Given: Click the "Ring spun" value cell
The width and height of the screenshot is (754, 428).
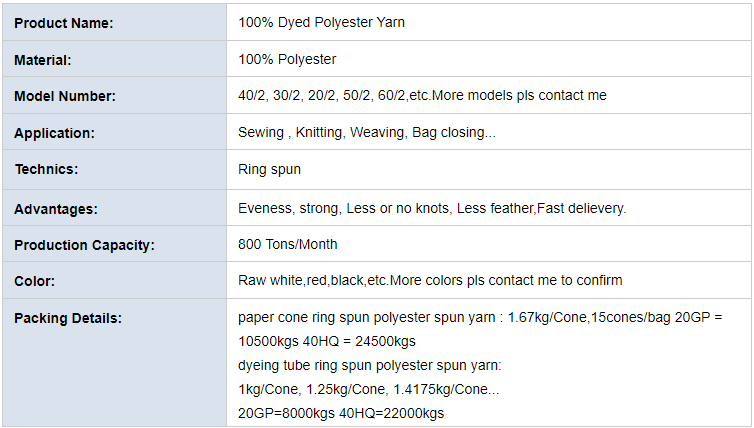Looking at the screenshot, I should point(269,170).
